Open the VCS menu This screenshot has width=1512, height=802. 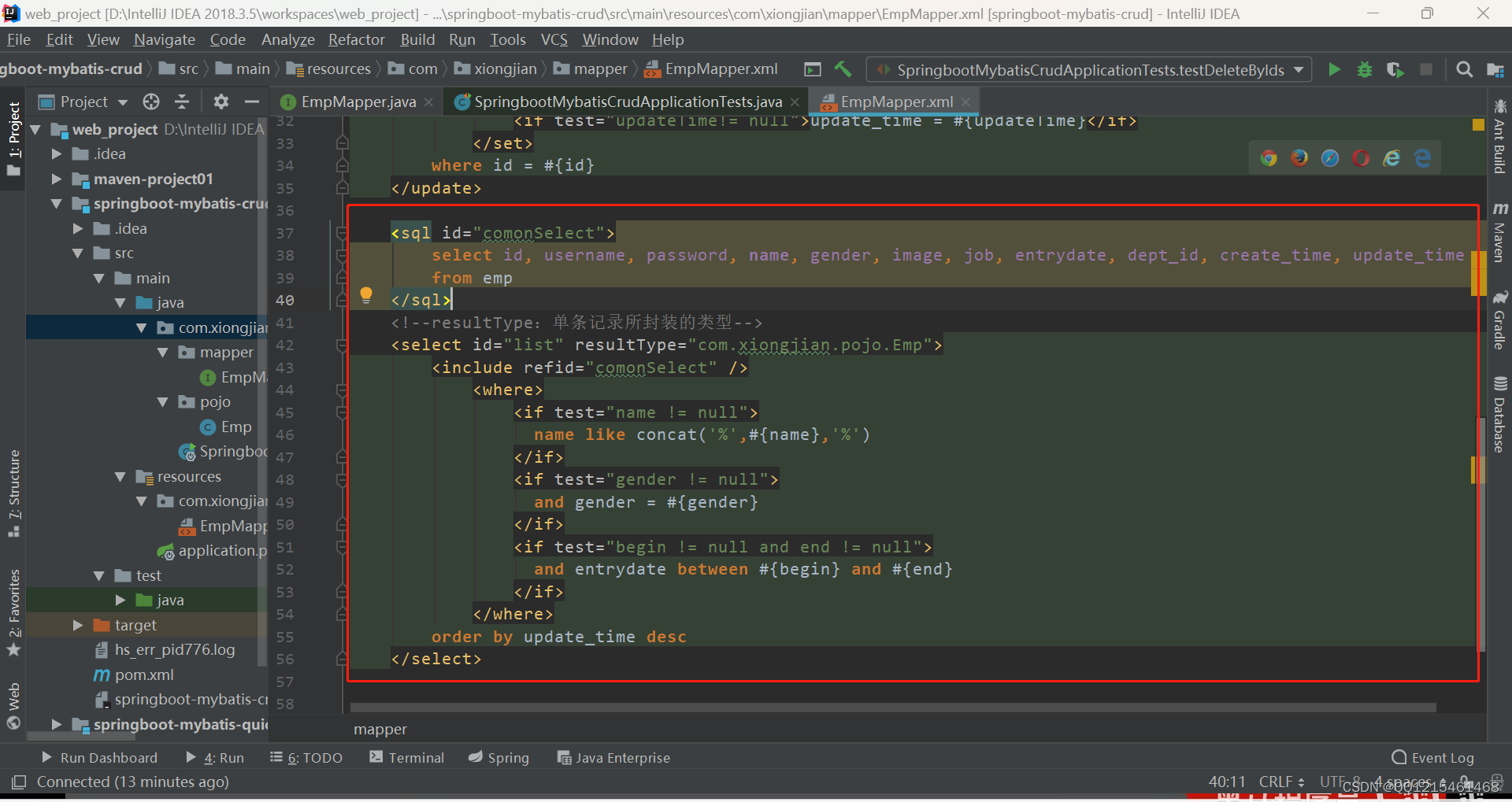coord(554,39)
